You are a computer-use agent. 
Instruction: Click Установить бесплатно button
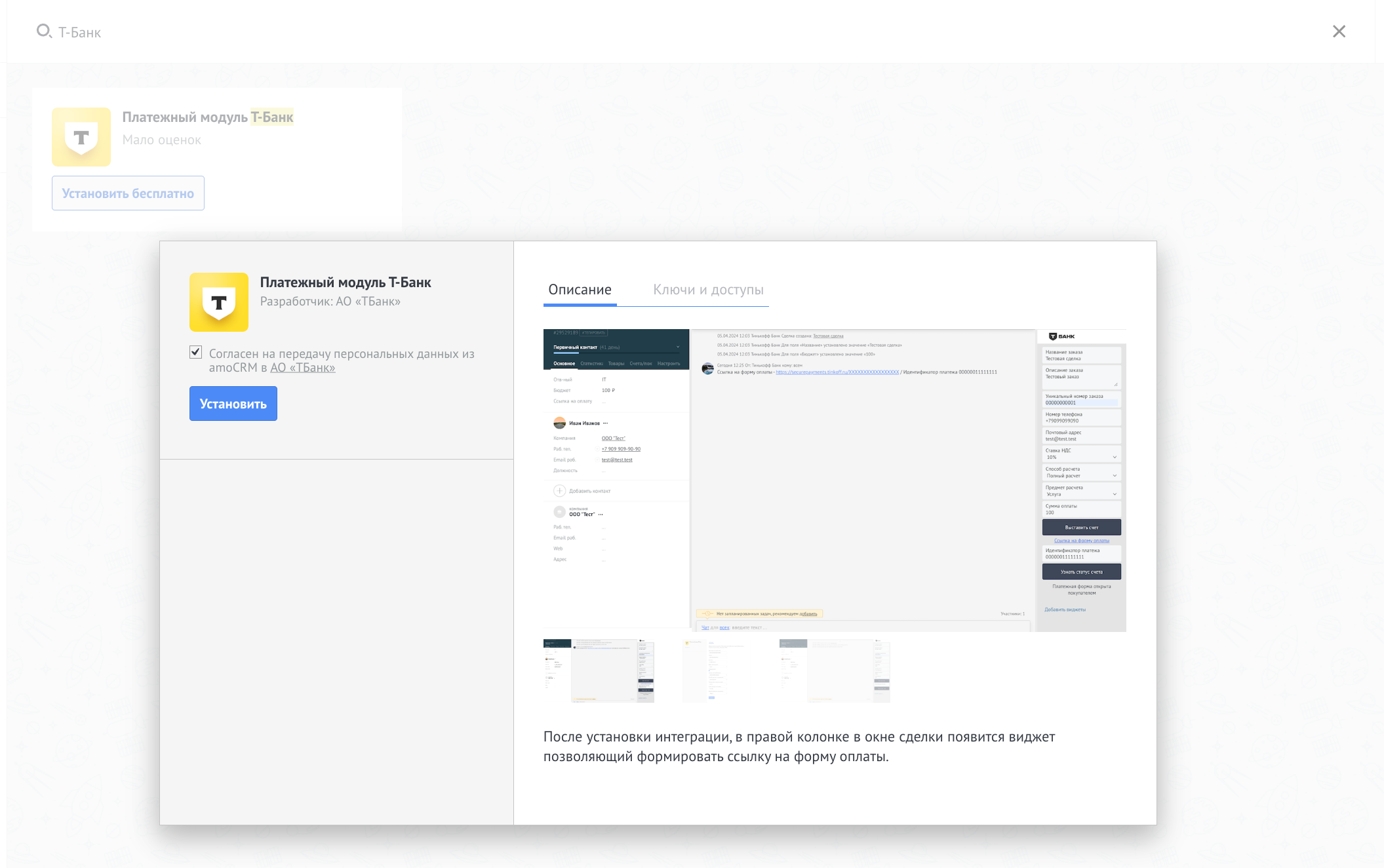tap(128, 193)
